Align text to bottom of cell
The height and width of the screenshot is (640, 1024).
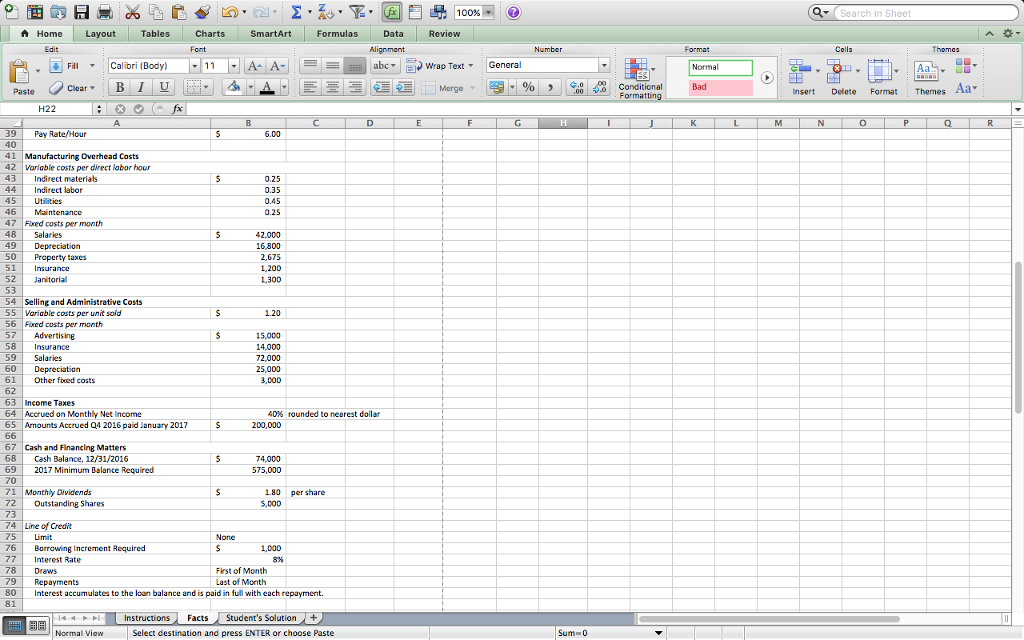point(355,65)
